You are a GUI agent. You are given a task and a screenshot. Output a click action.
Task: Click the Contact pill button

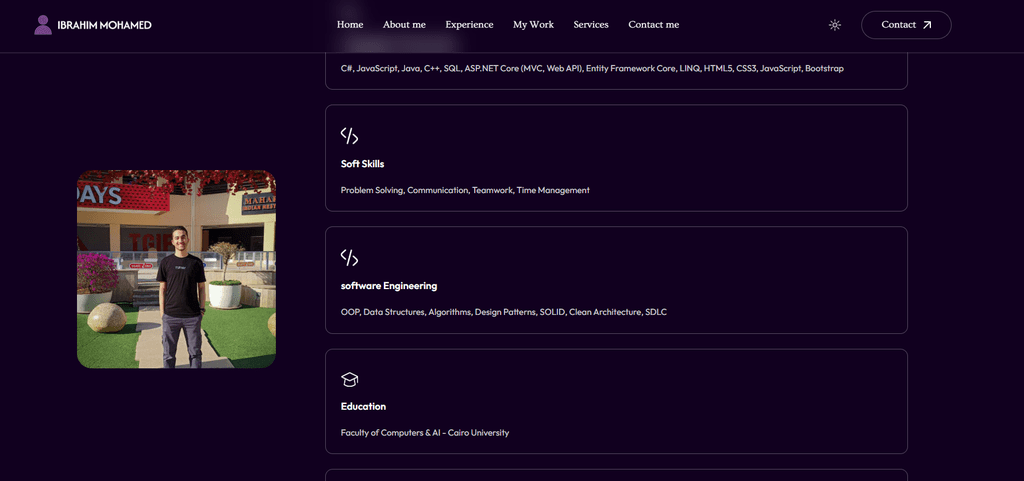pos(906,25)
